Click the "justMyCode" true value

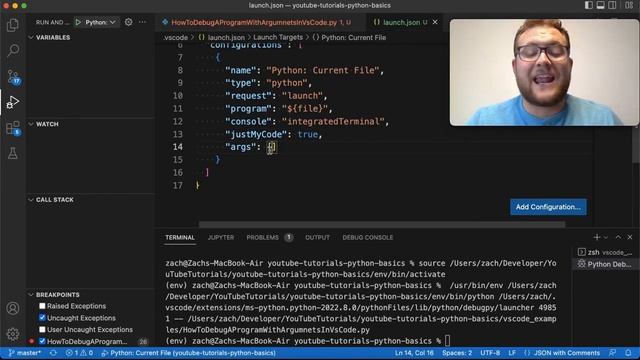click(x=307, y=134)
